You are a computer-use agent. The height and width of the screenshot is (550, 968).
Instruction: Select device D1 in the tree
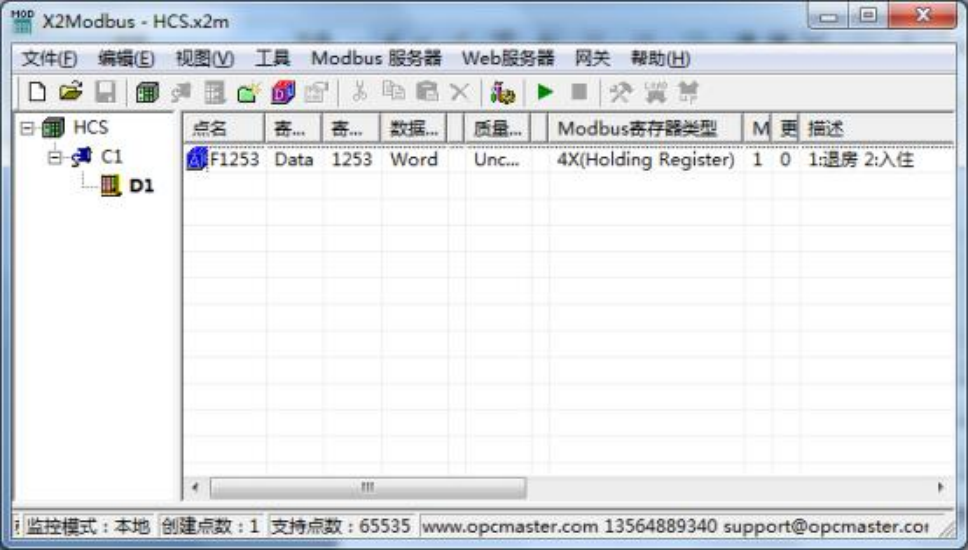click(x=141, y=186)
